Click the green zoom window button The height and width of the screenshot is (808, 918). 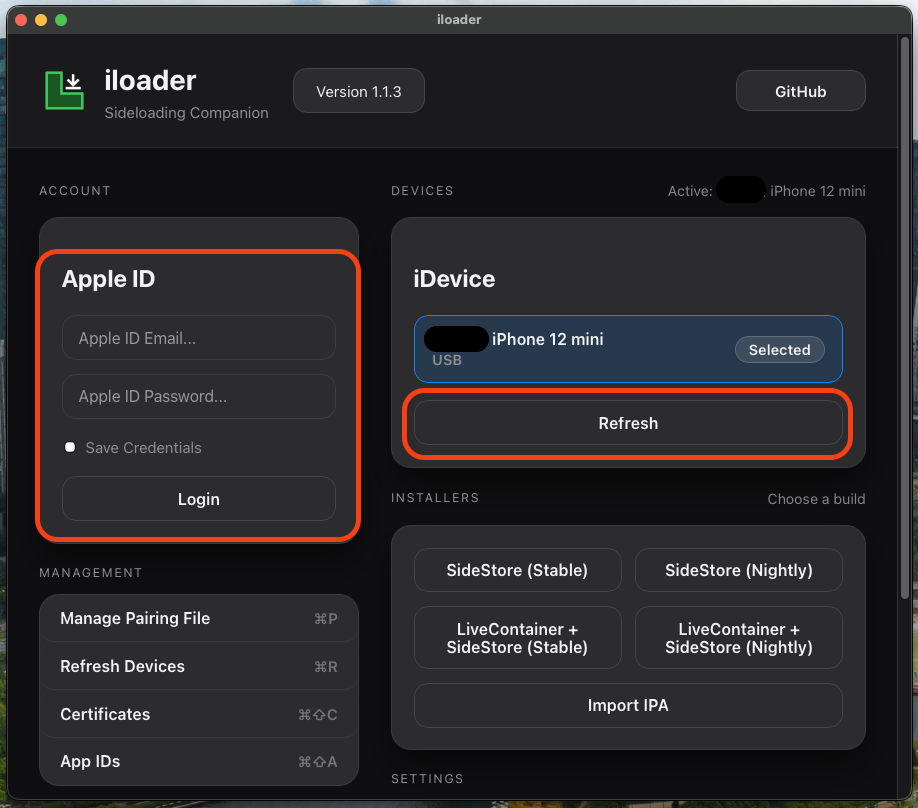click(61, 20)
